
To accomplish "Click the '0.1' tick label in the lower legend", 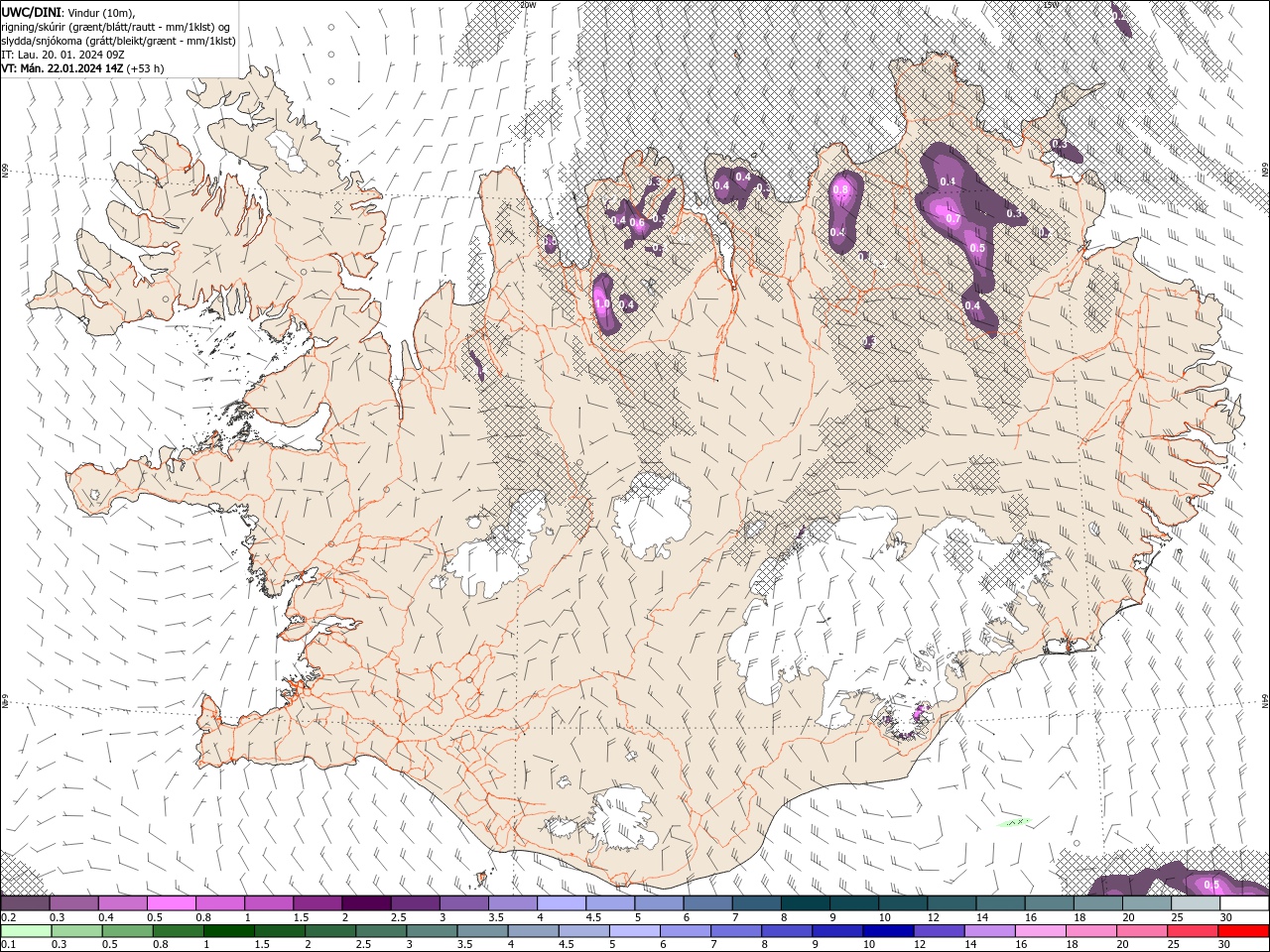I will [9, 945].
